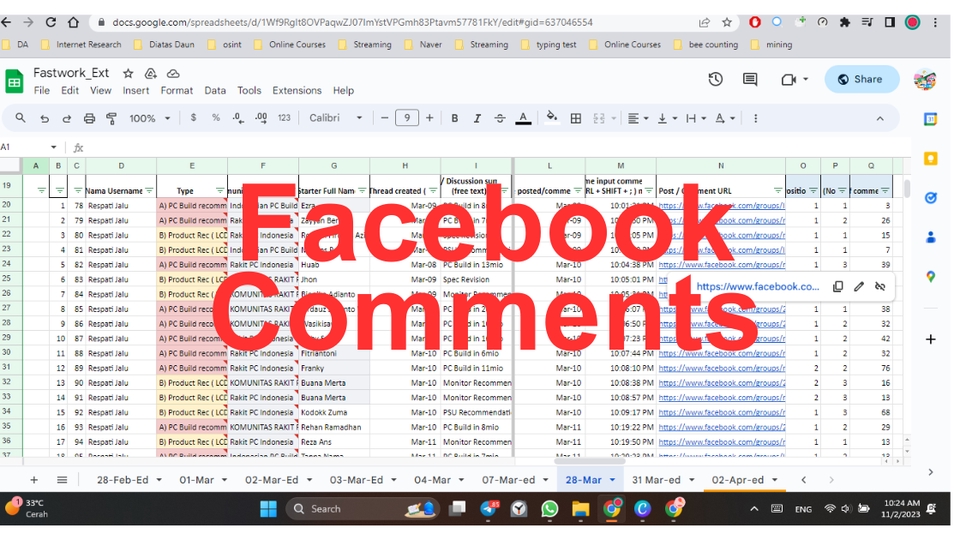Screen dimensions: 960x540
Task: Open the text color picker
Action: [523, 118]
